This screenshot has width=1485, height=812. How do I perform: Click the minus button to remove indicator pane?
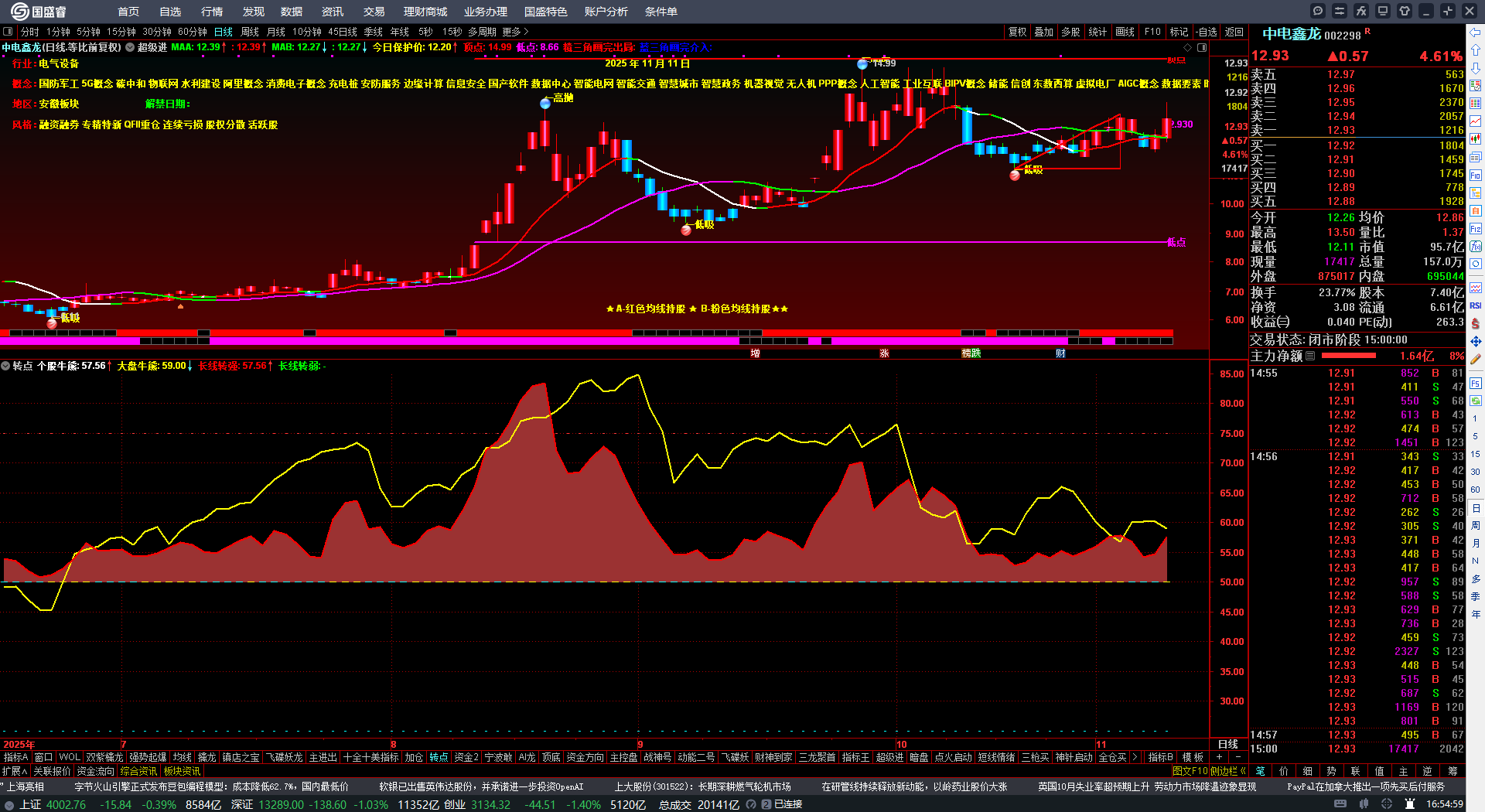(x=1238, y=757)
